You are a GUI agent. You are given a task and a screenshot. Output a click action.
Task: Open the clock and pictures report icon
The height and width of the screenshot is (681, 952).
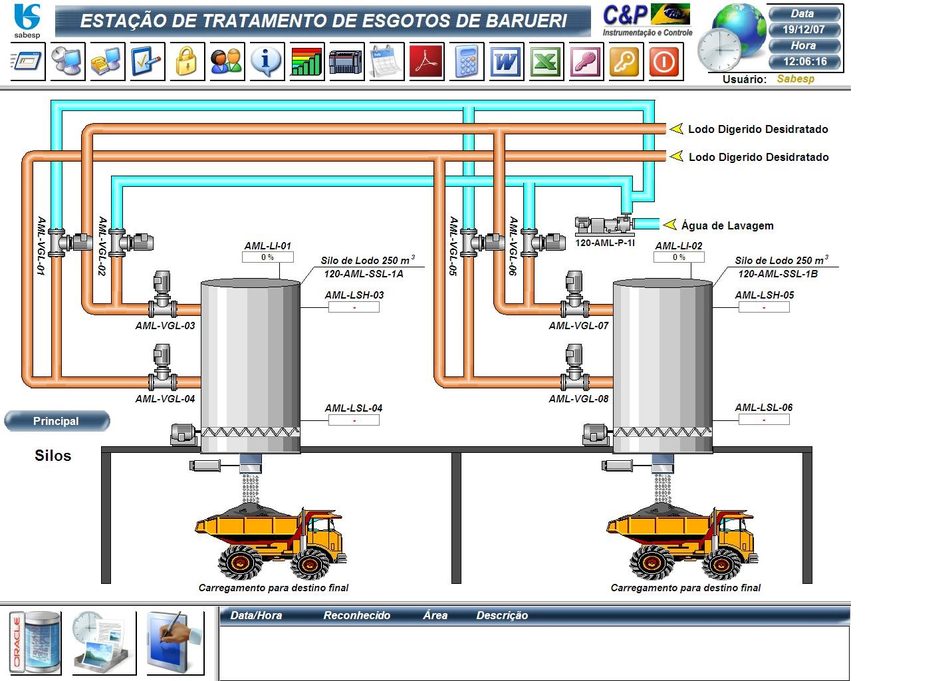103,643
